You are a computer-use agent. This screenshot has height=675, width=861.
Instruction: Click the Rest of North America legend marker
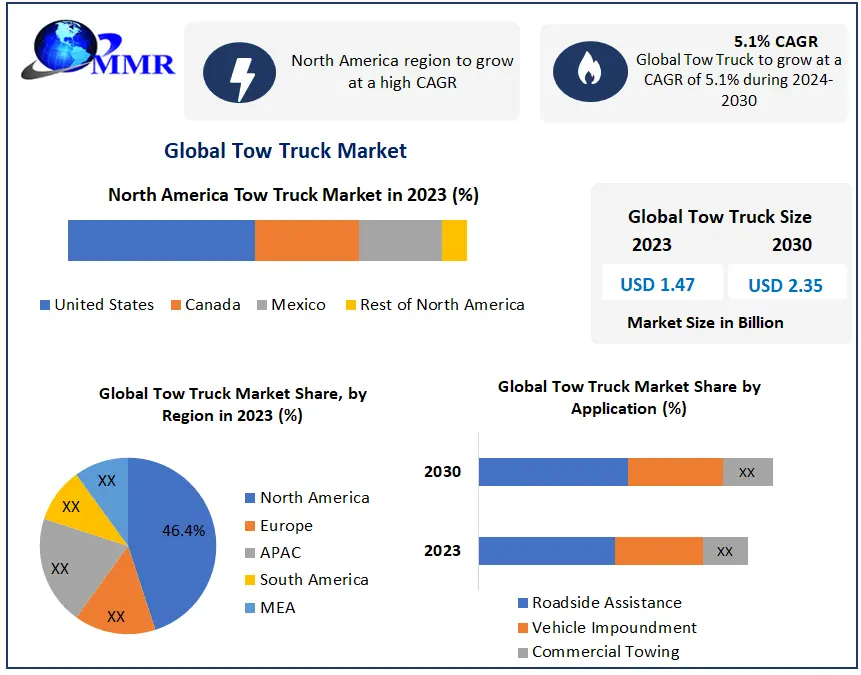pos(350,305)
